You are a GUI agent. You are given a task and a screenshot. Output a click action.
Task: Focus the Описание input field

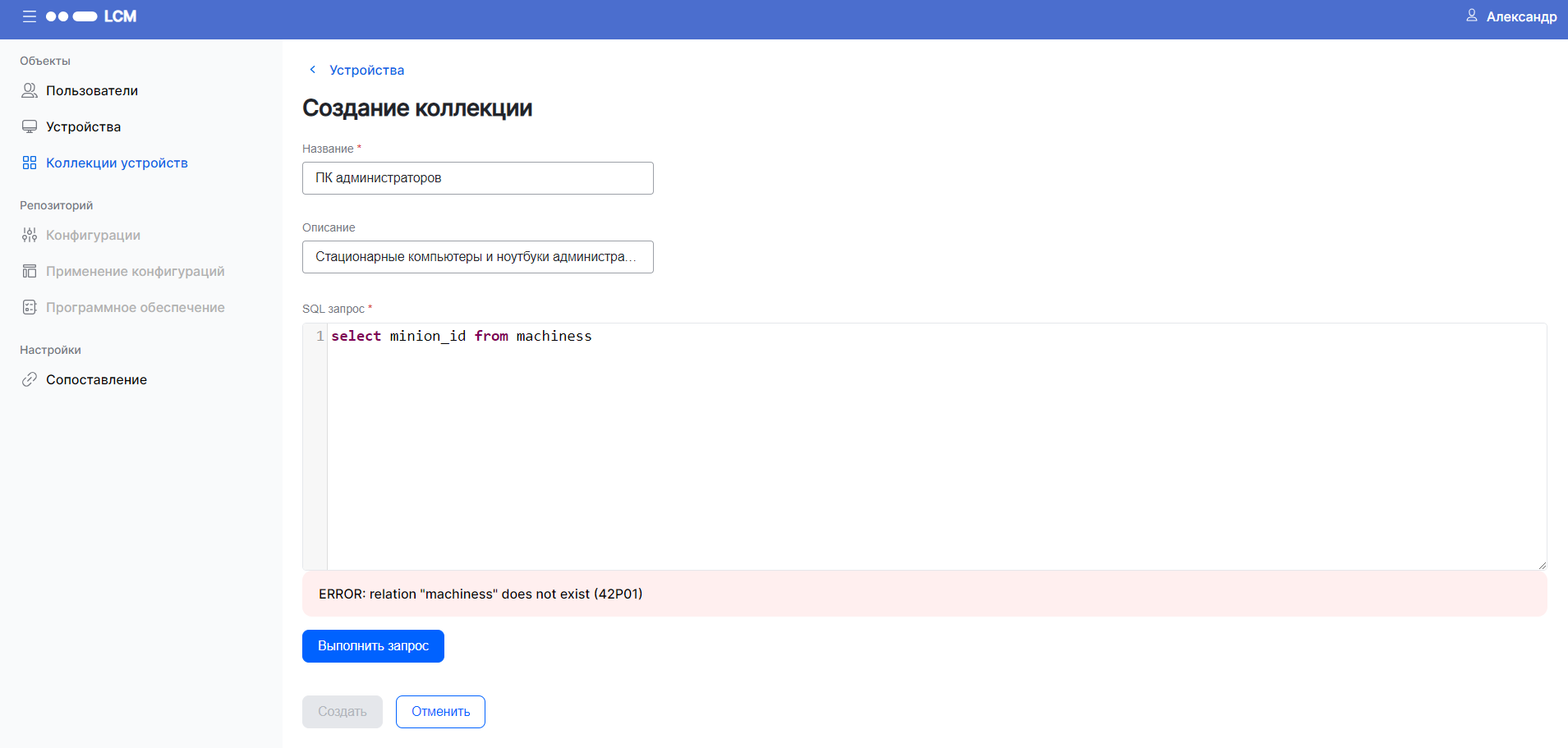tap(477, 257)
